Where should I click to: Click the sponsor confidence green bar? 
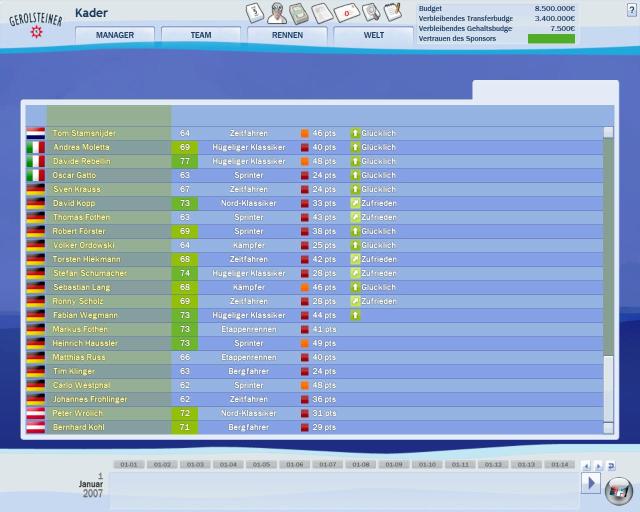[551, 39]
